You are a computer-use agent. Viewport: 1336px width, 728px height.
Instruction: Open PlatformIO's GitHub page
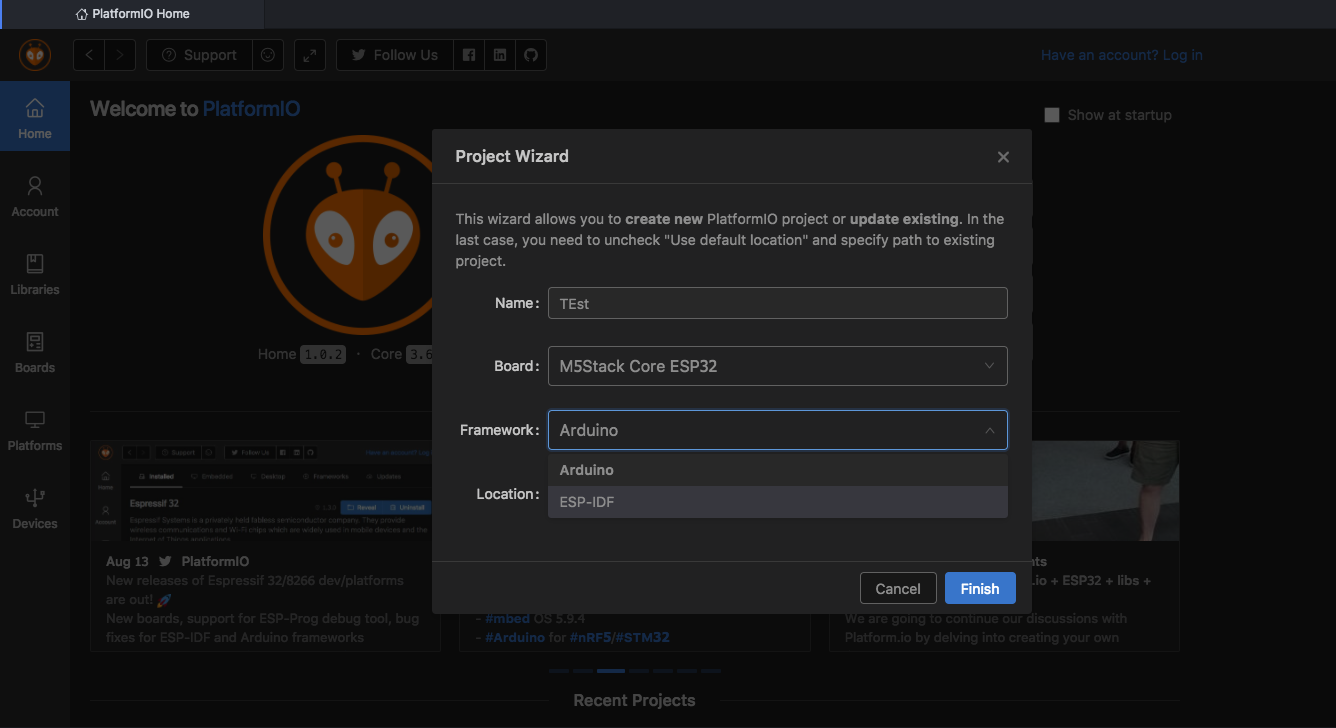[531, 55]
